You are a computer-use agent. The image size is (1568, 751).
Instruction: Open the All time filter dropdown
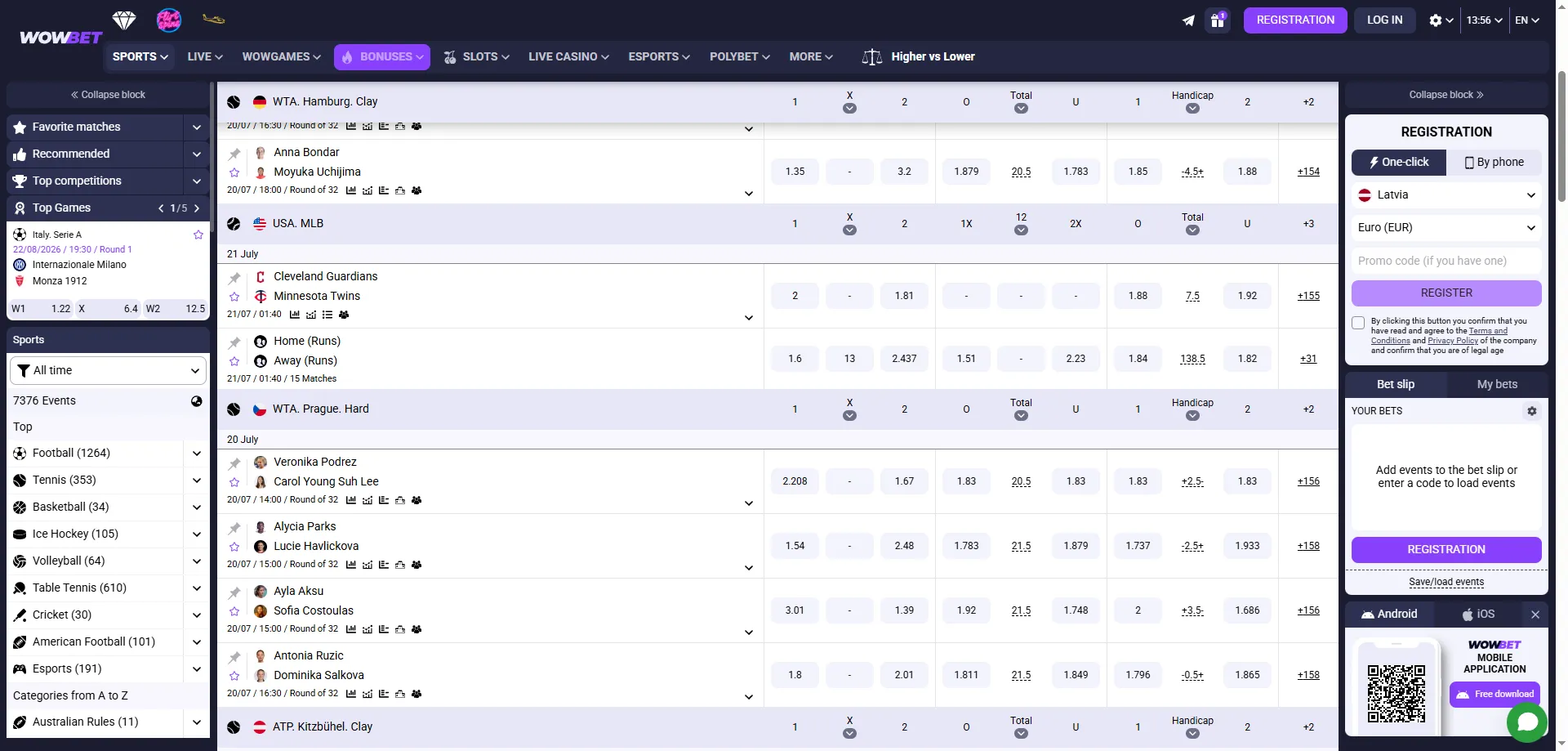108,370
